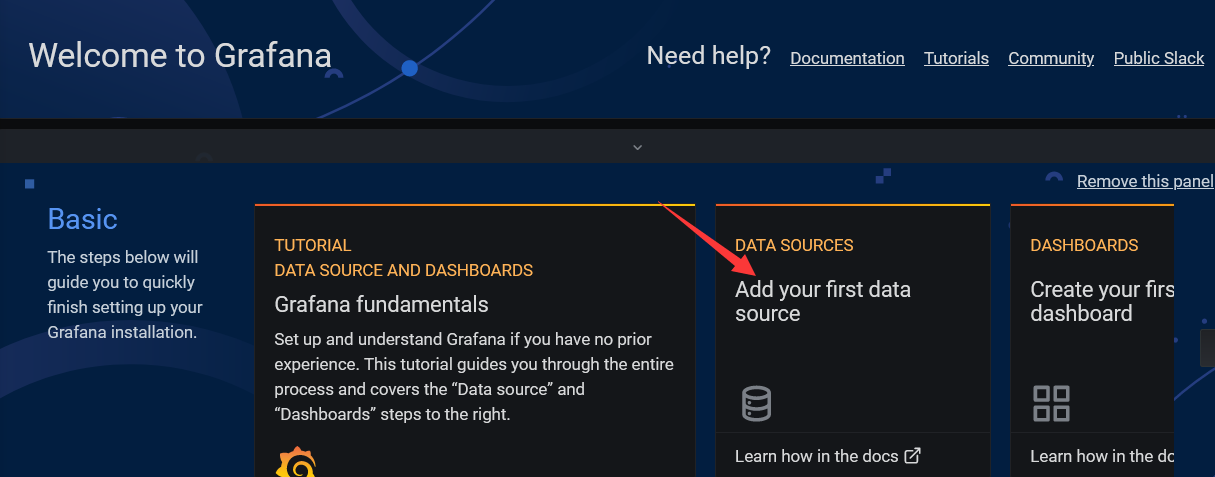Click the DATA SOURCES card heading
1215x477 pixels.
click(x=794, y=245)
